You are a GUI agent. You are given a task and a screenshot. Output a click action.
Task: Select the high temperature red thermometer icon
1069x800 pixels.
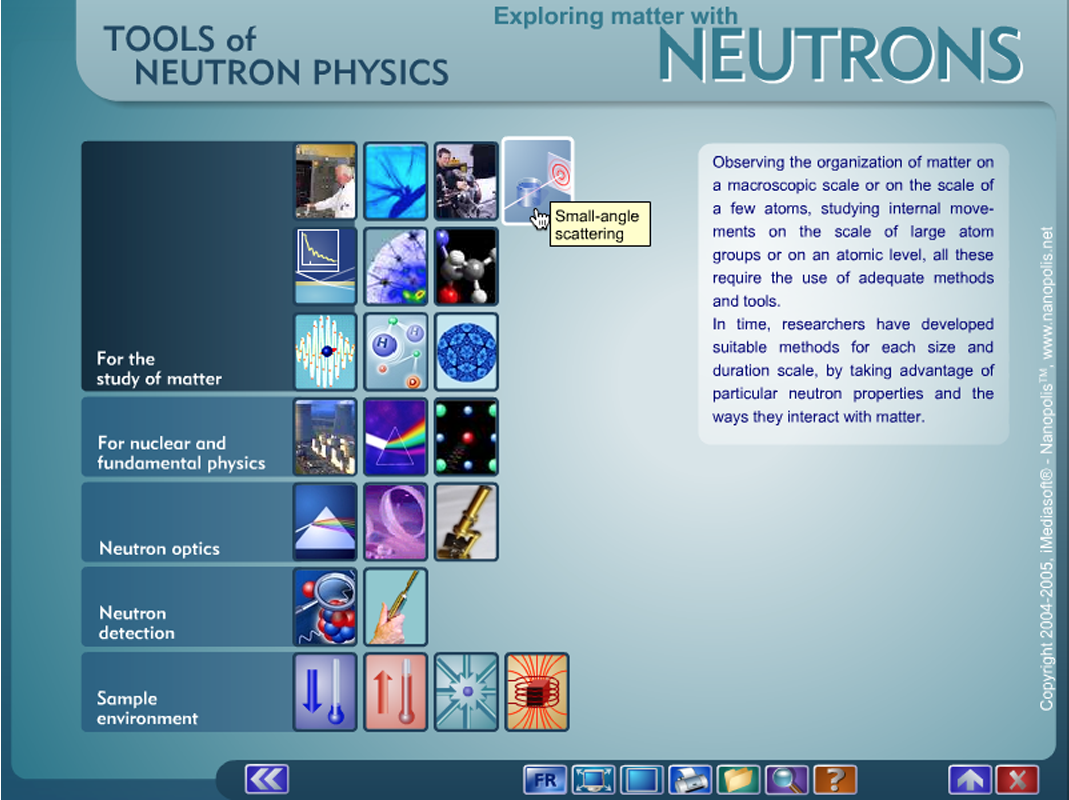(395, 692)
